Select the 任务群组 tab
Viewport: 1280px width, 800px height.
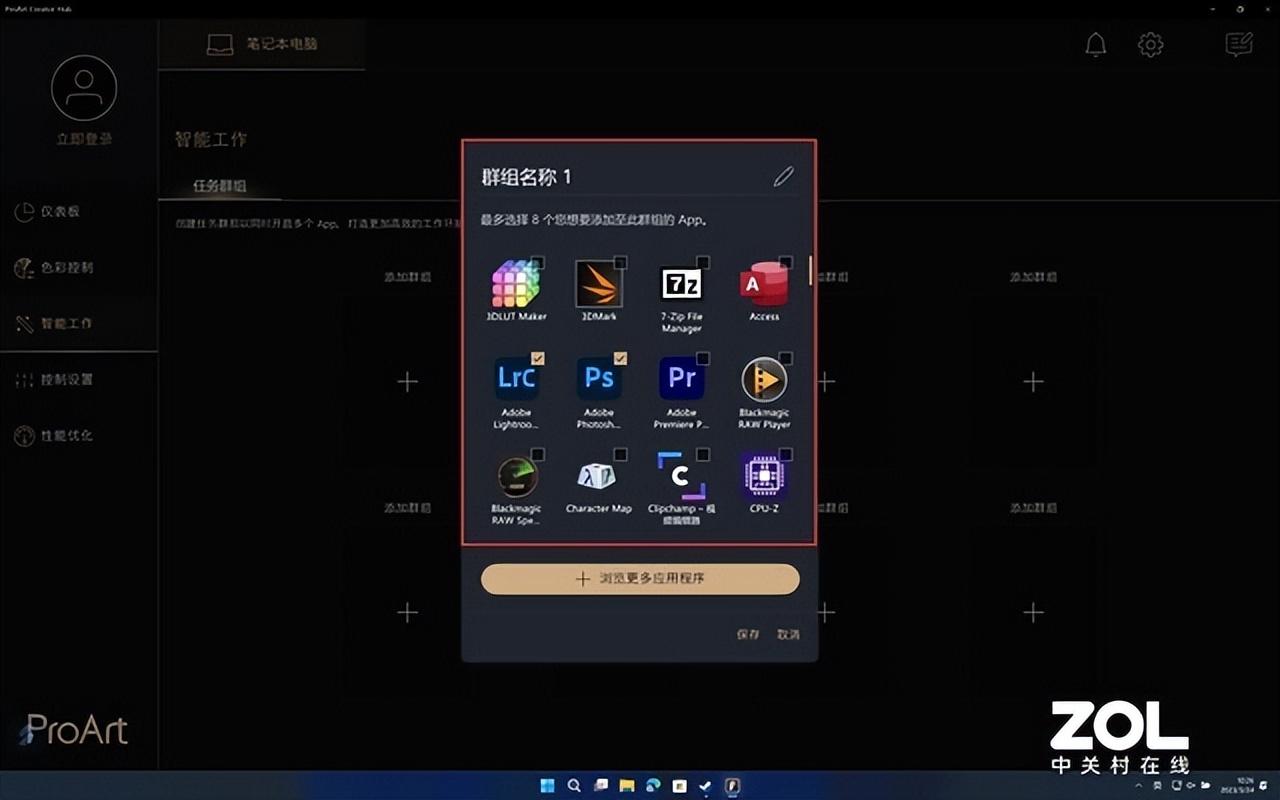[x=219, y=186]
